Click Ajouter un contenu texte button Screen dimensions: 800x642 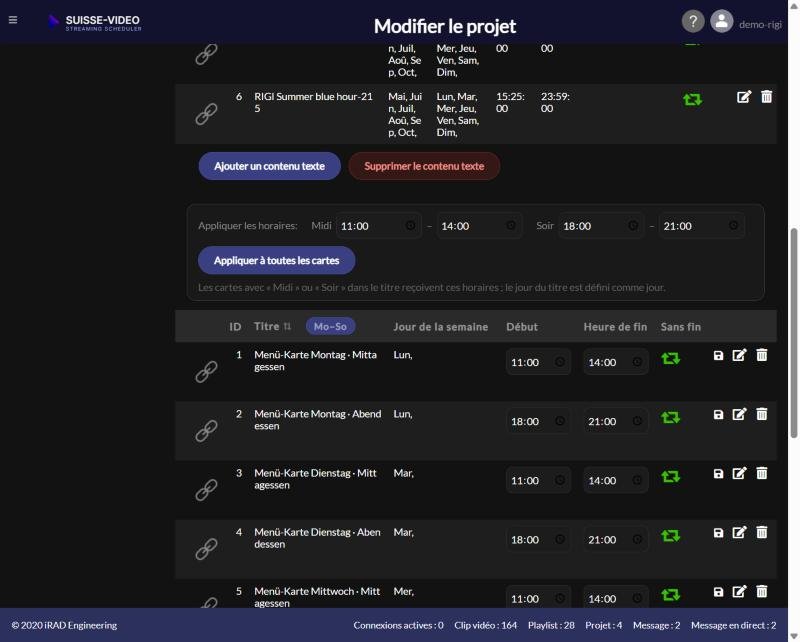pyautogui.click(x=269, y=166)
